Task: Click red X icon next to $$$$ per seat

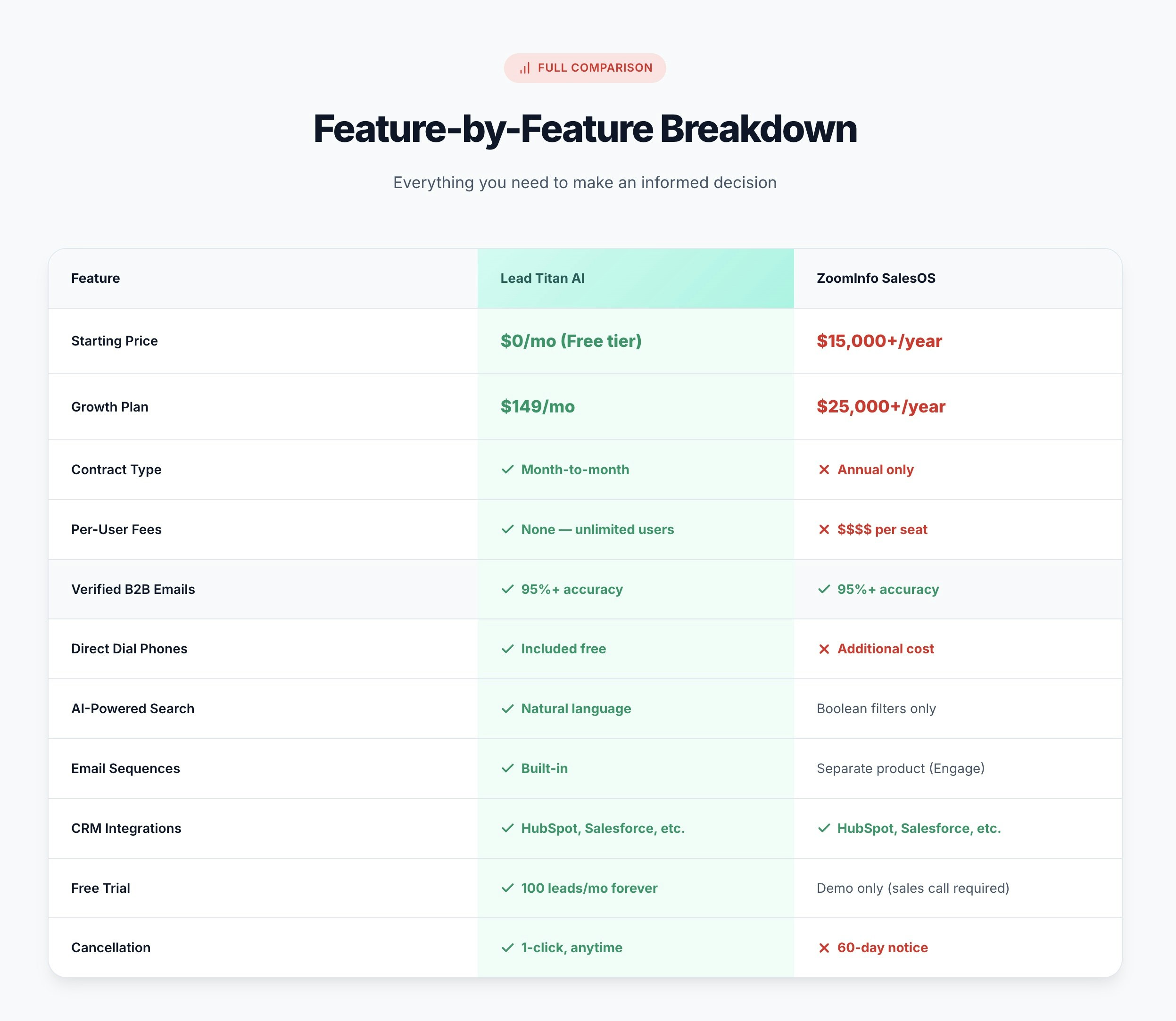Action: [x=824, y=529]
